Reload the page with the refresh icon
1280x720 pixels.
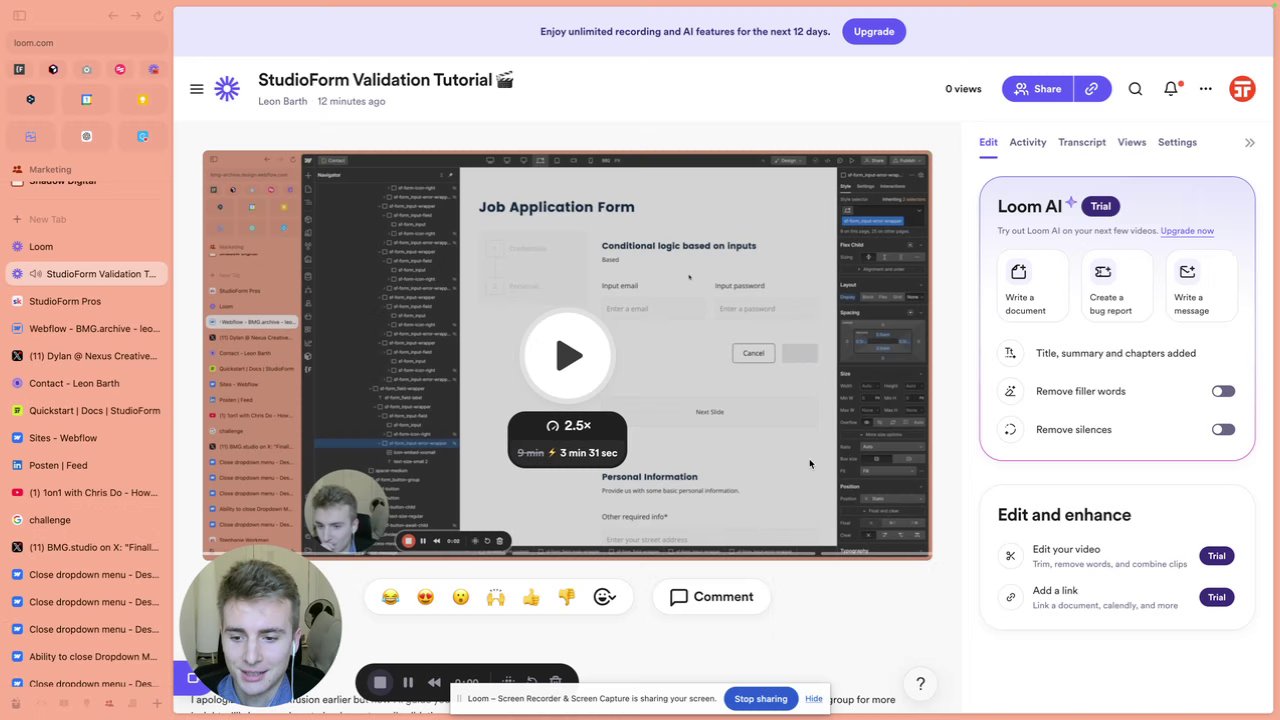160,15
